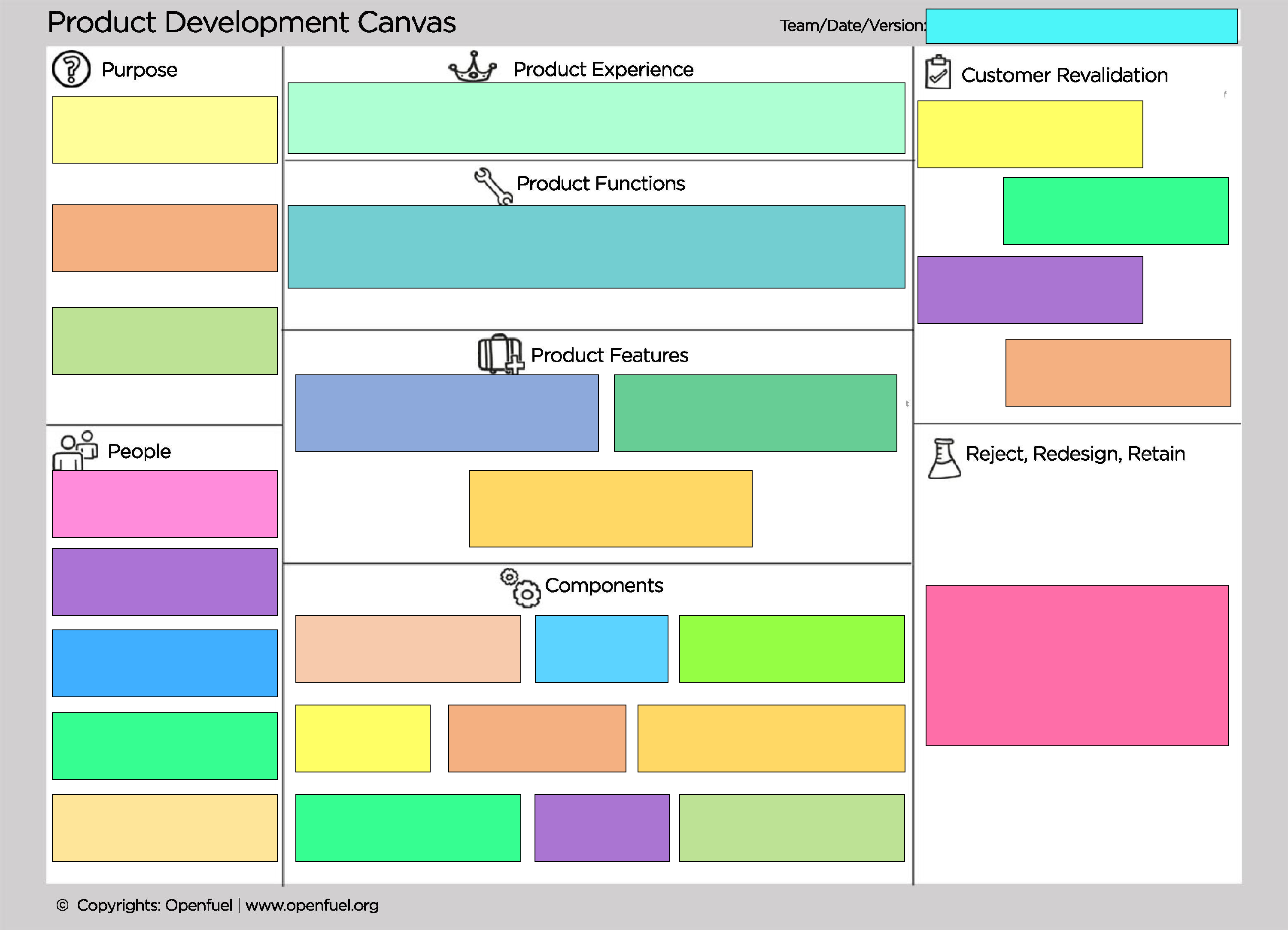Viewport: 1288px width, 930px height.
Task: Click the People group icon
Action: point(75,451)
